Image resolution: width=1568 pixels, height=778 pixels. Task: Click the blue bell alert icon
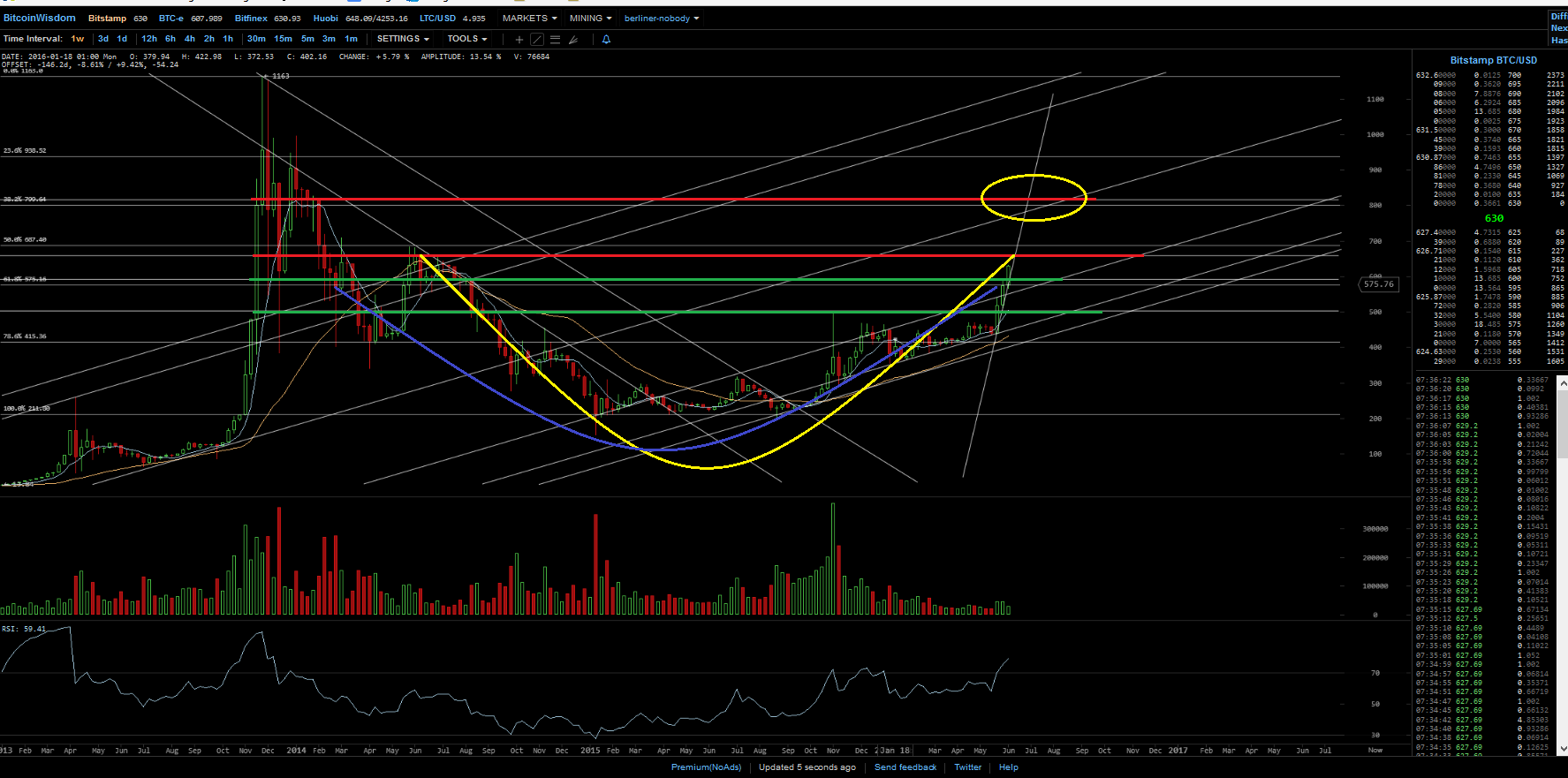click(x=606, y=40)
